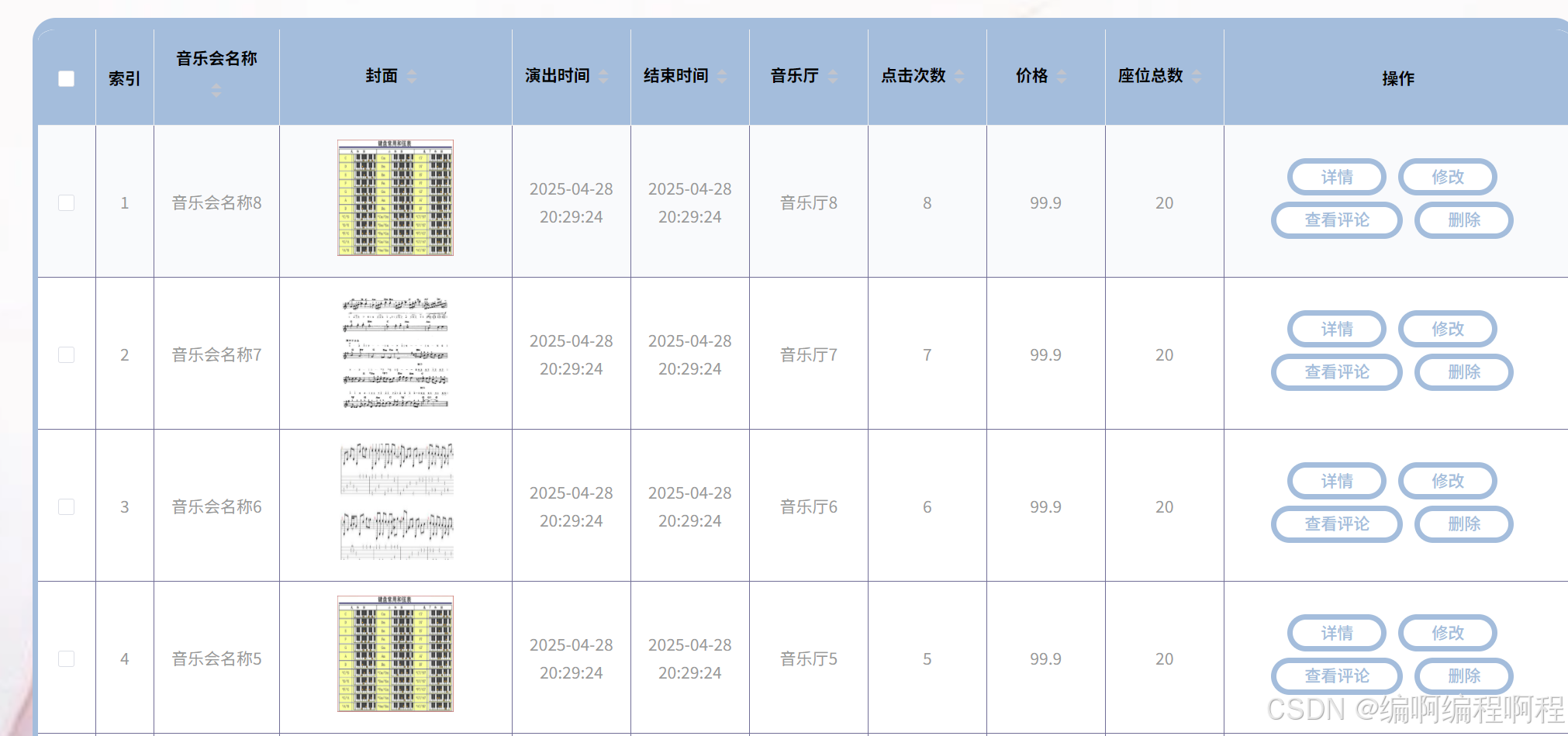Open the cover thumbnail of 音乐会名称5

point(395,654)
